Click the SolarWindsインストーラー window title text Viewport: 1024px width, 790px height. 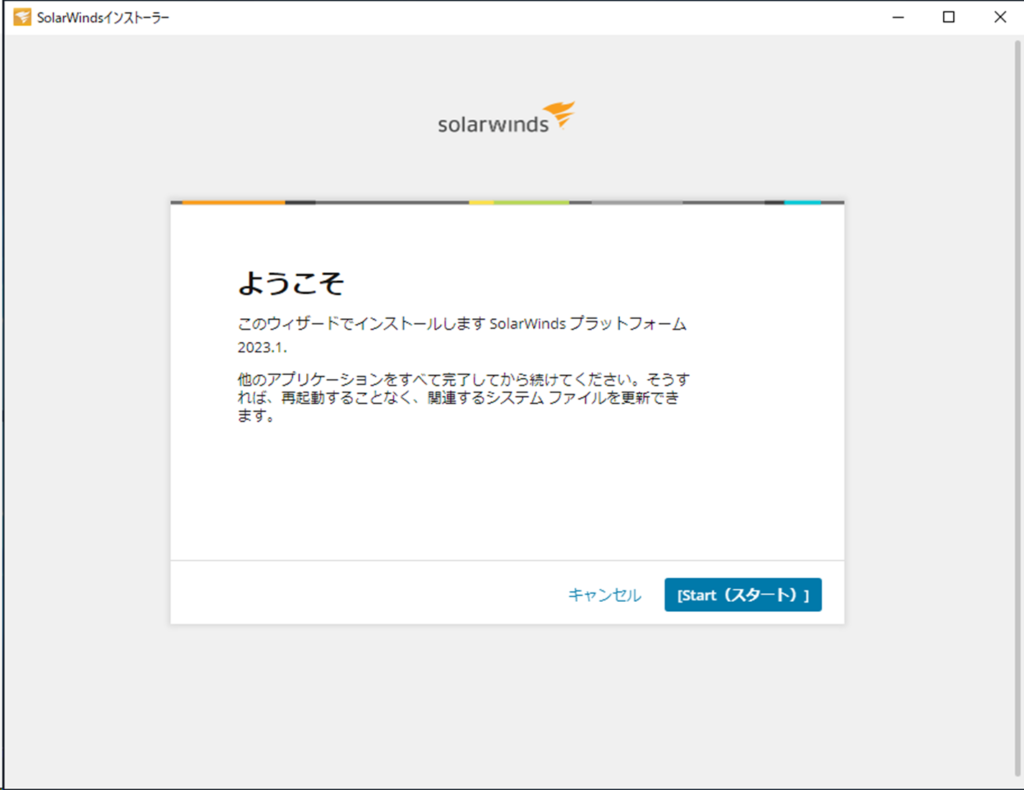(x=103, y=18)
